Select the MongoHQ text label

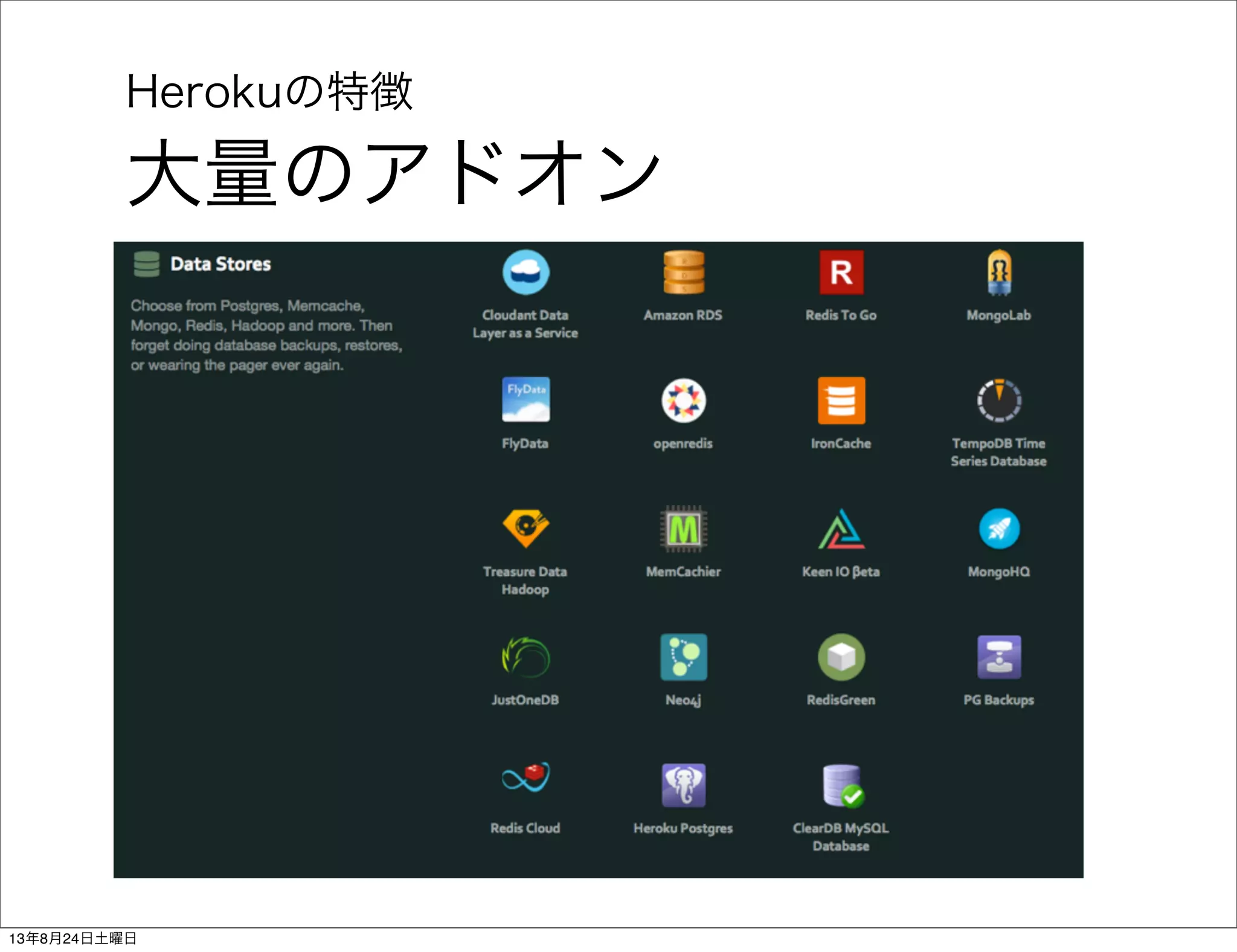point(999,572)
